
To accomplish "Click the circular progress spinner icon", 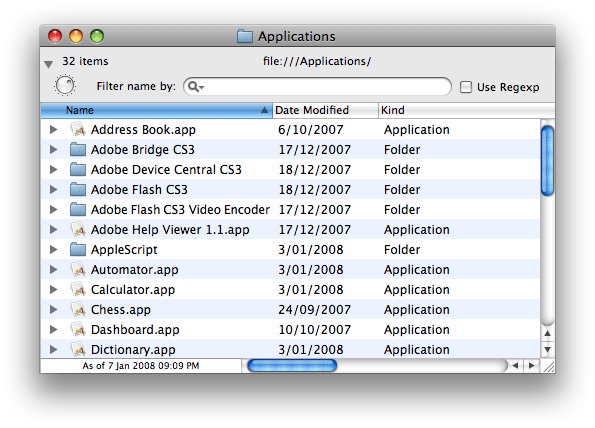I will (x=65, y=85).
